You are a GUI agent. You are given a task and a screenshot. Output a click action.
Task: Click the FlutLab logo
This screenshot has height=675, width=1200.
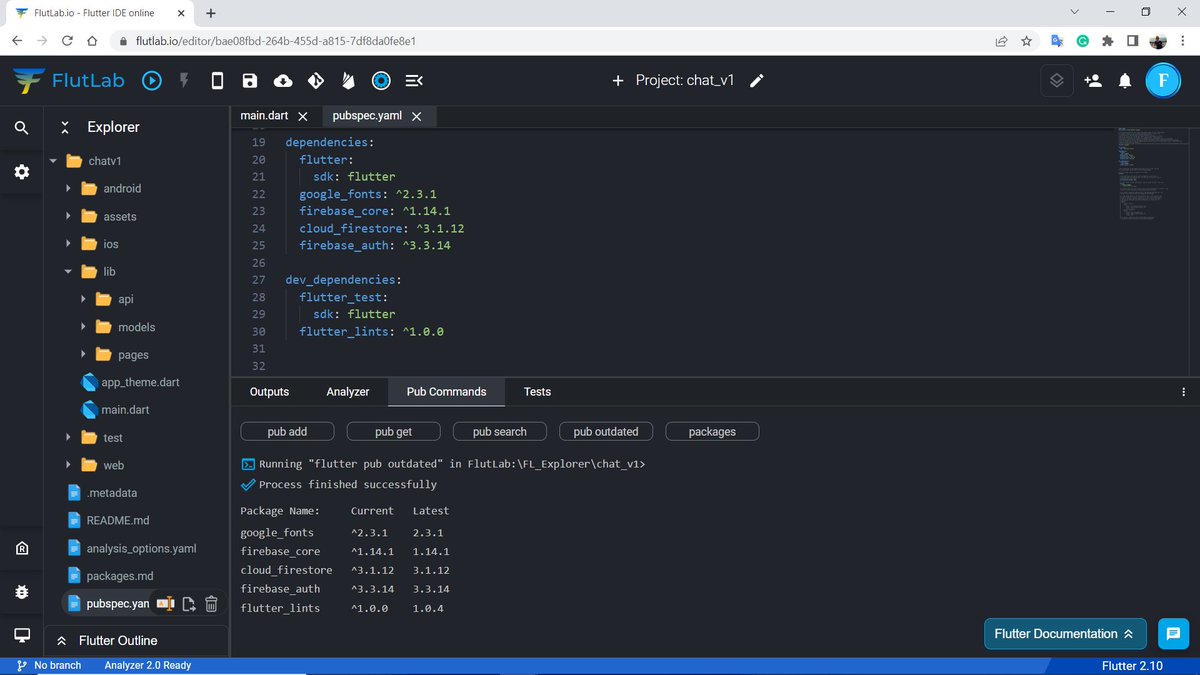pyautogui.click(x=69, y=81)
